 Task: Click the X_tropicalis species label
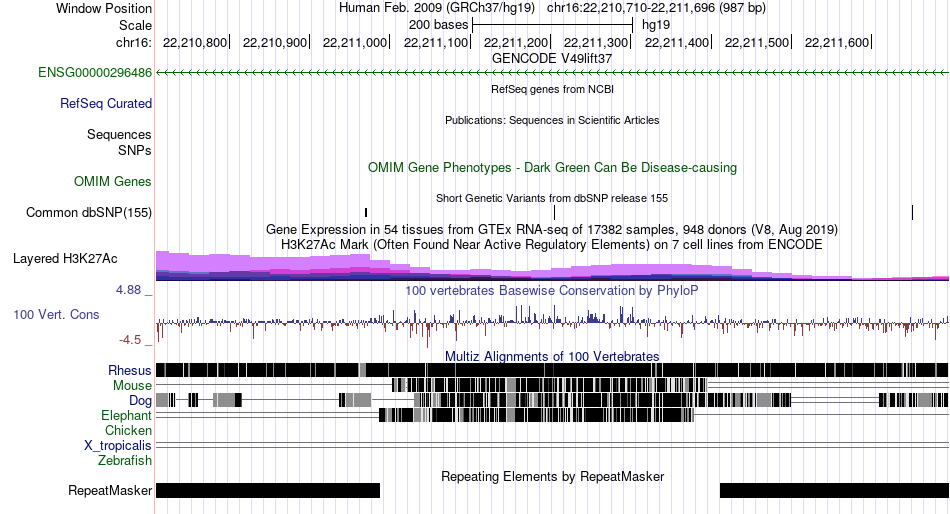[x=118, y=446]
